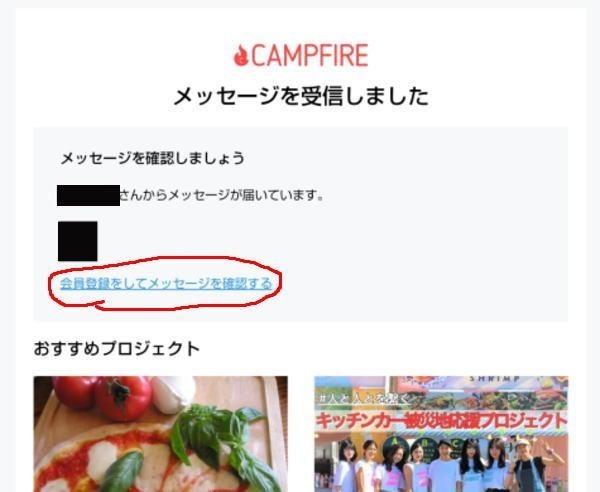Click the さんからメッセージが届いています text
The image size is (600, 492).
pos(222,195)
